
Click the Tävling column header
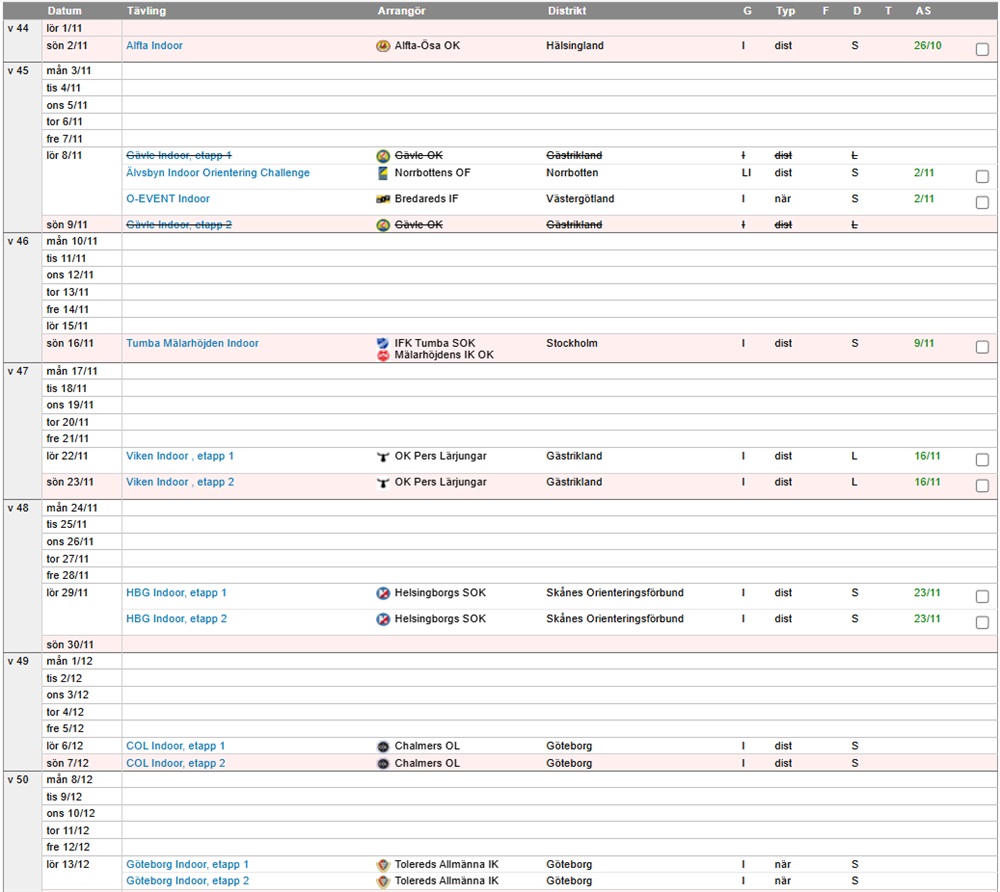tap(146, 11)
